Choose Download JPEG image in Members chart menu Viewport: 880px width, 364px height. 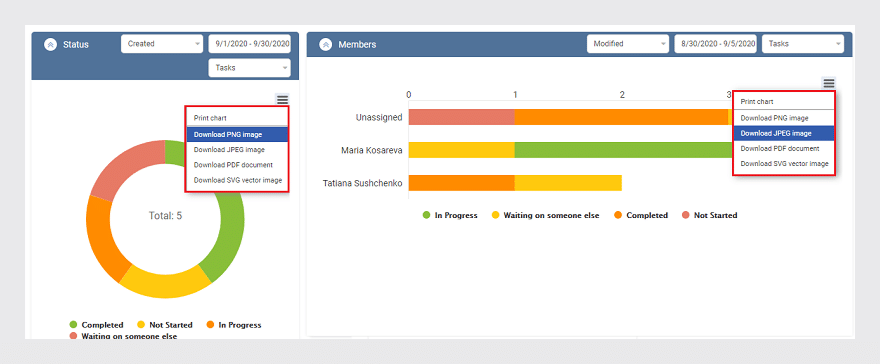[x=783, y=133]
